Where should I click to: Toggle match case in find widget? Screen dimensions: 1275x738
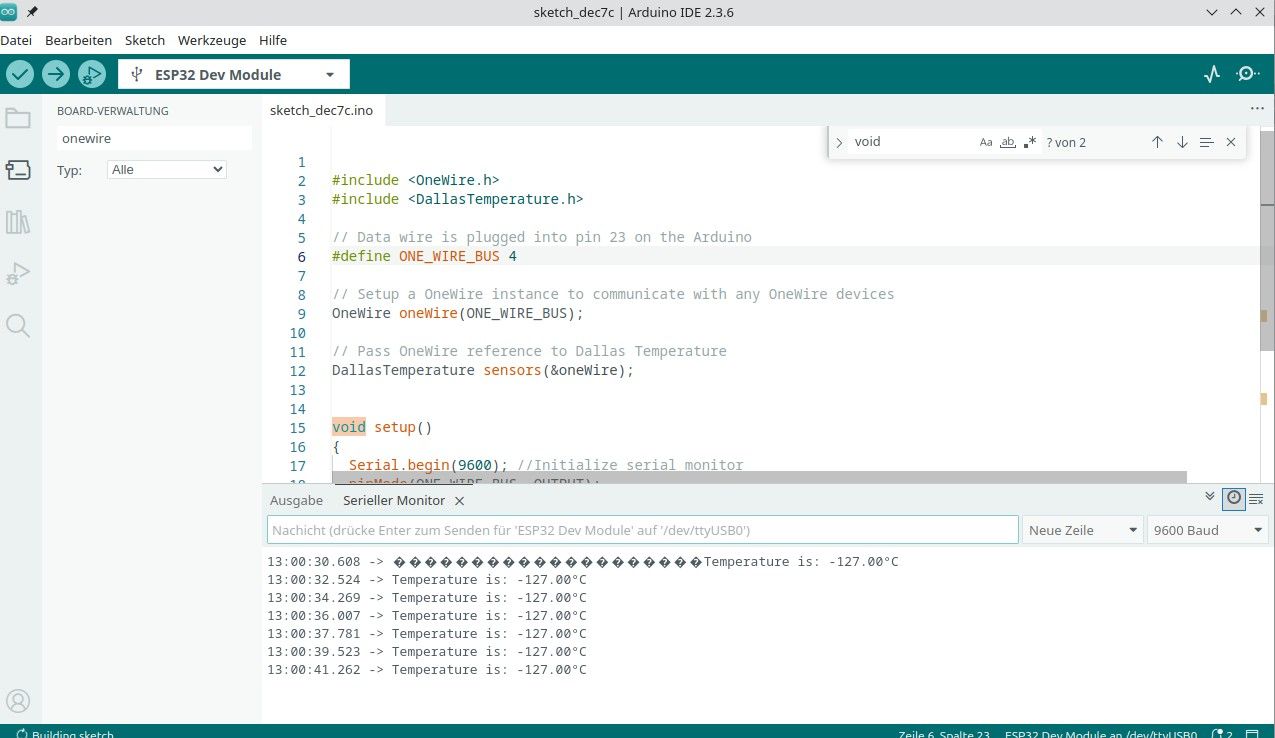[986, 142]
